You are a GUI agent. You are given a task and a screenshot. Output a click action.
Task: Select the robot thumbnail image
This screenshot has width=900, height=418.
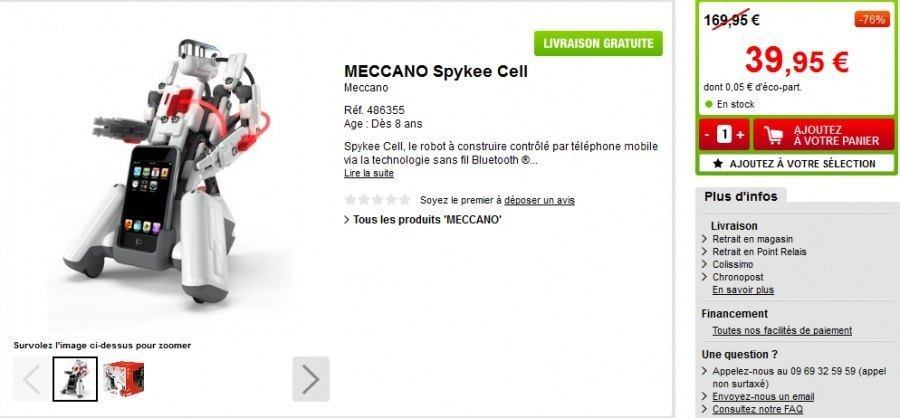coord(75,379)
